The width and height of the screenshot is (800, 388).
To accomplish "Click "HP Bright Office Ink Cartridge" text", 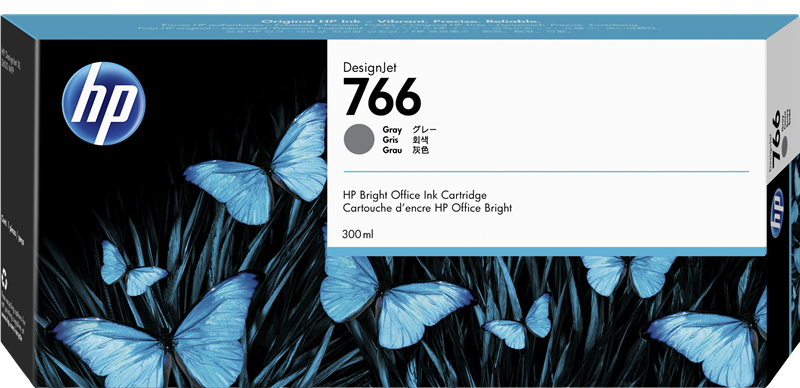I will click(x=415, y=196).
